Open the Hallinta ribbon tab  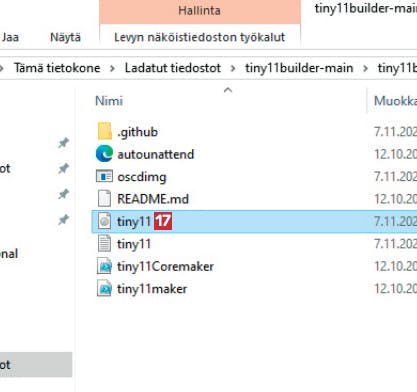[200, 11]
